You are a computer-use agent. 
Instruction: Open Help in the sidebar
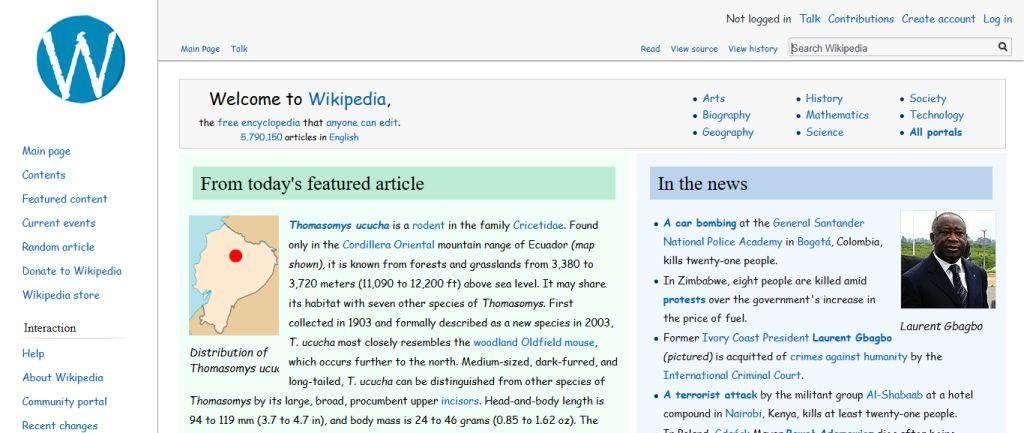(x=33, y=354)
